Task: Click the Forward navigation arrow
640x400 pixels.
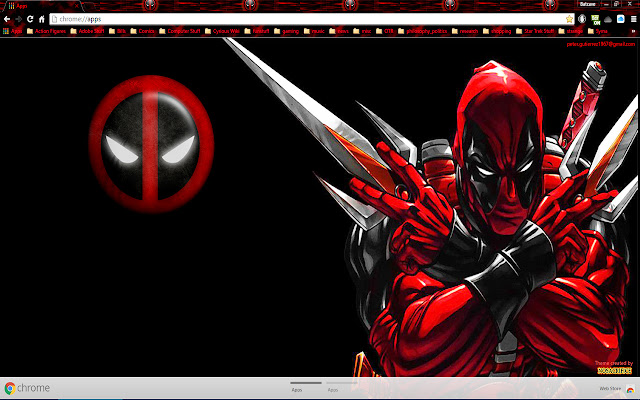Action: pos(18,19)
